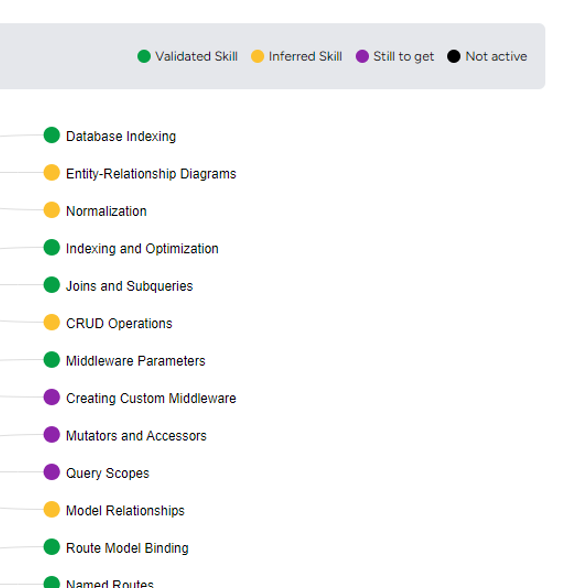
Task: Click the green Database Indexing node dot
Action: click(x=52, y=135)
